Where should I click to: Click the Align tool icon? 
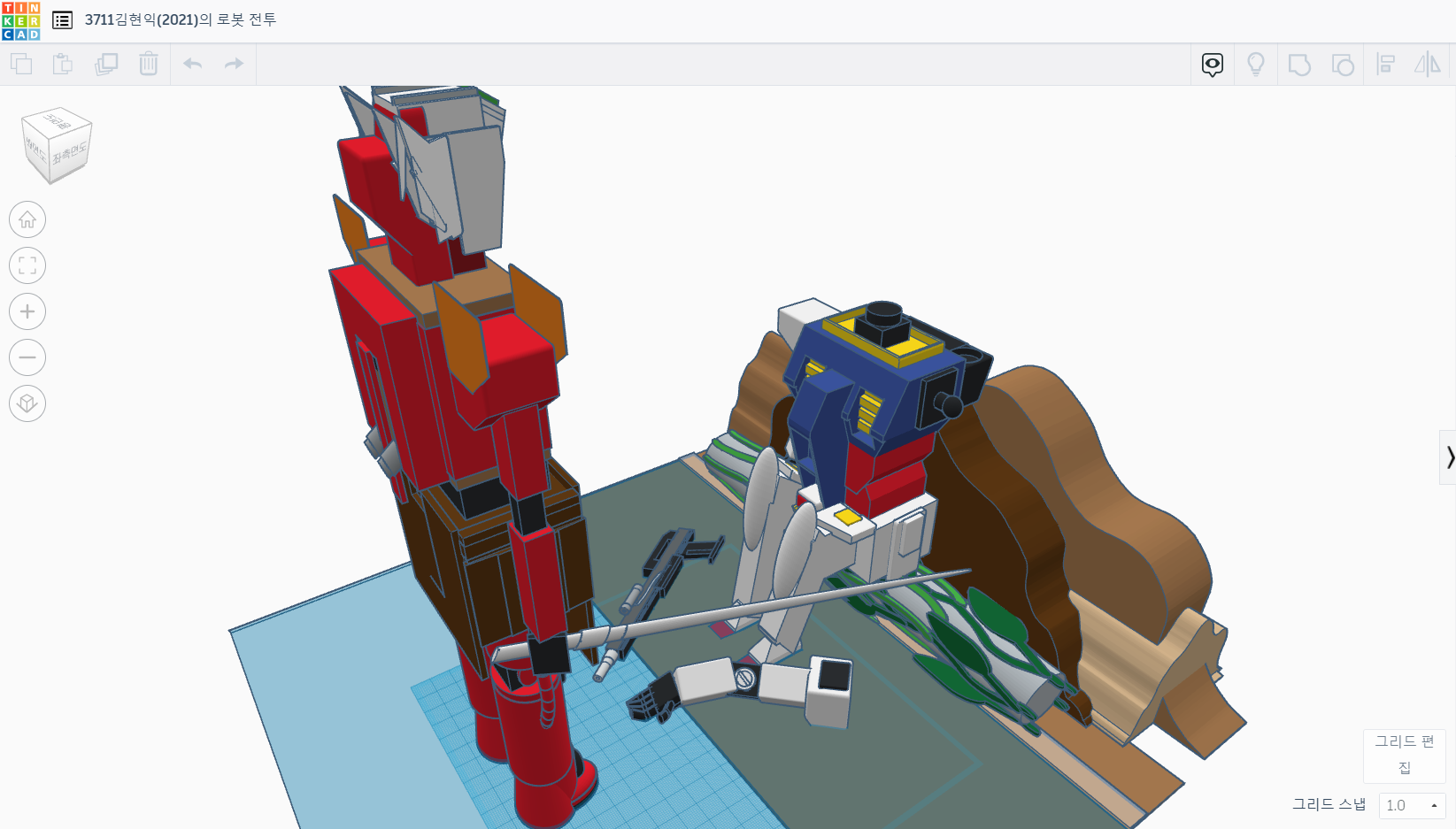click(x=1386, y=65)
